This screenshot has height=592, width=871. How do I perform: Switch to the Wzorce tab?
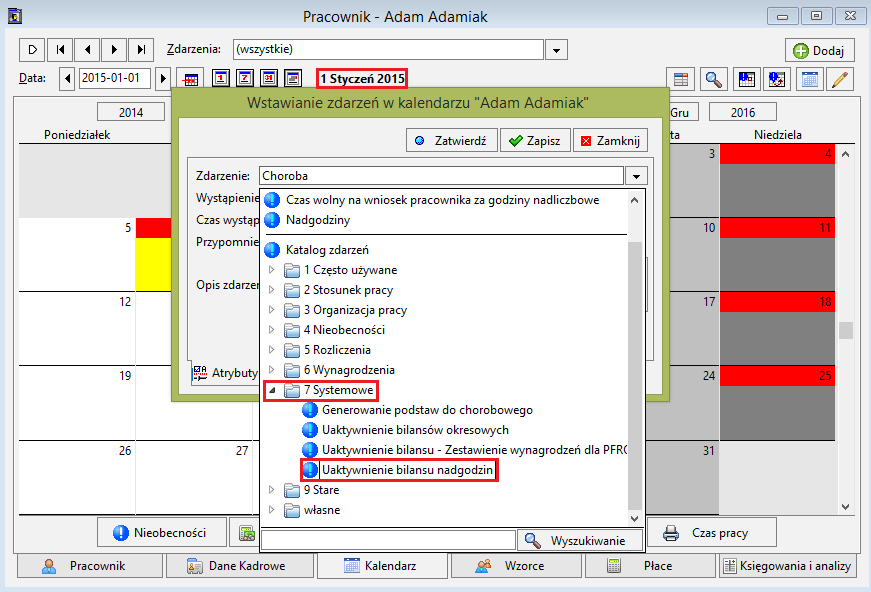(x=516, y=566)
